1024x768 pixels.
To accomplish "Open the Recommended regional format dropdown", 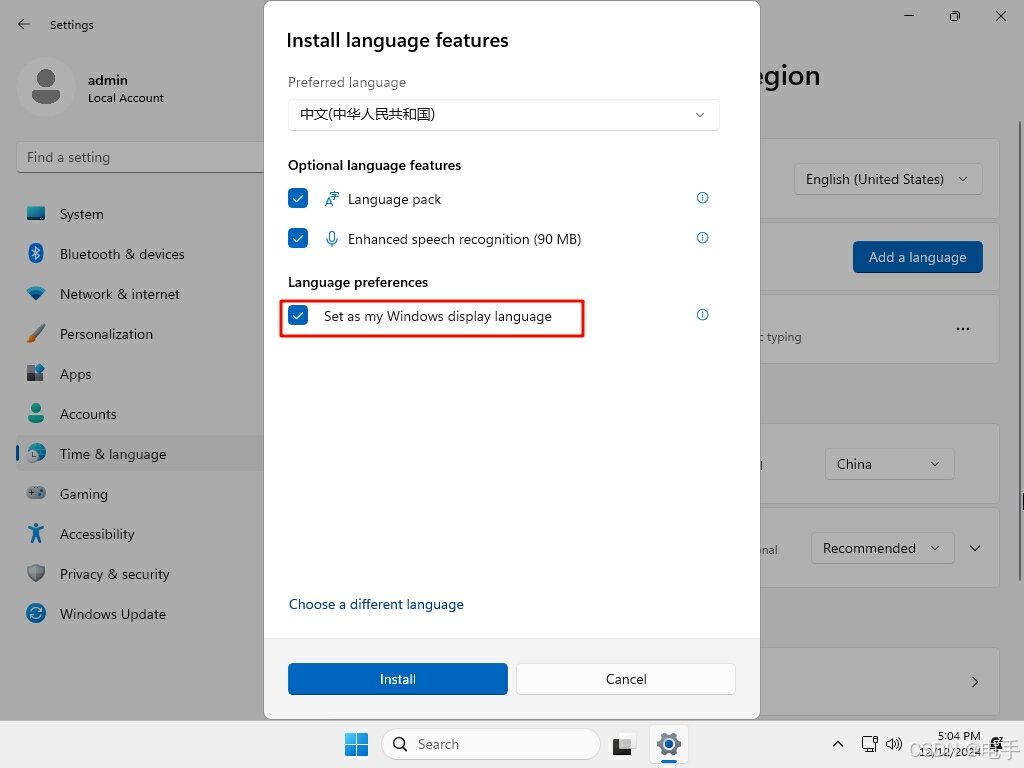I will 882,548.
